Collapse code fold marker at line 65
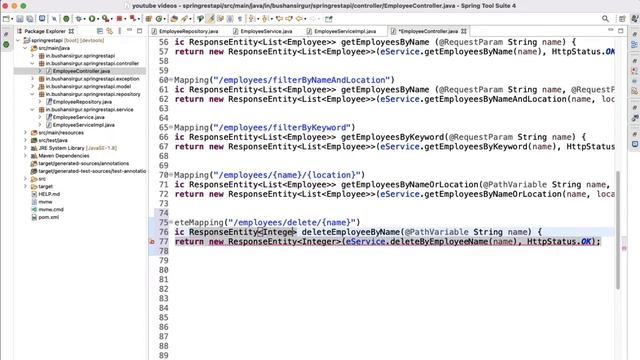 pos(171,127)
